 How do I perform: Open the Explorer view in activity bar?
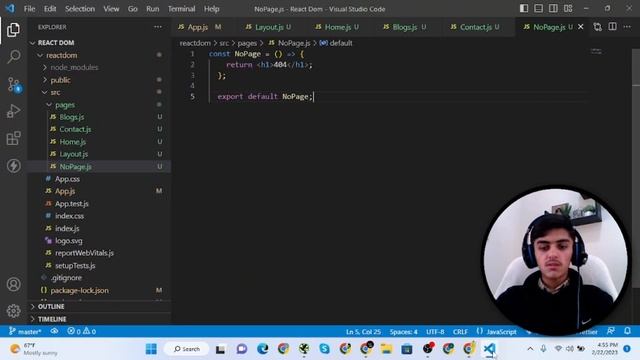coord(13,30)
